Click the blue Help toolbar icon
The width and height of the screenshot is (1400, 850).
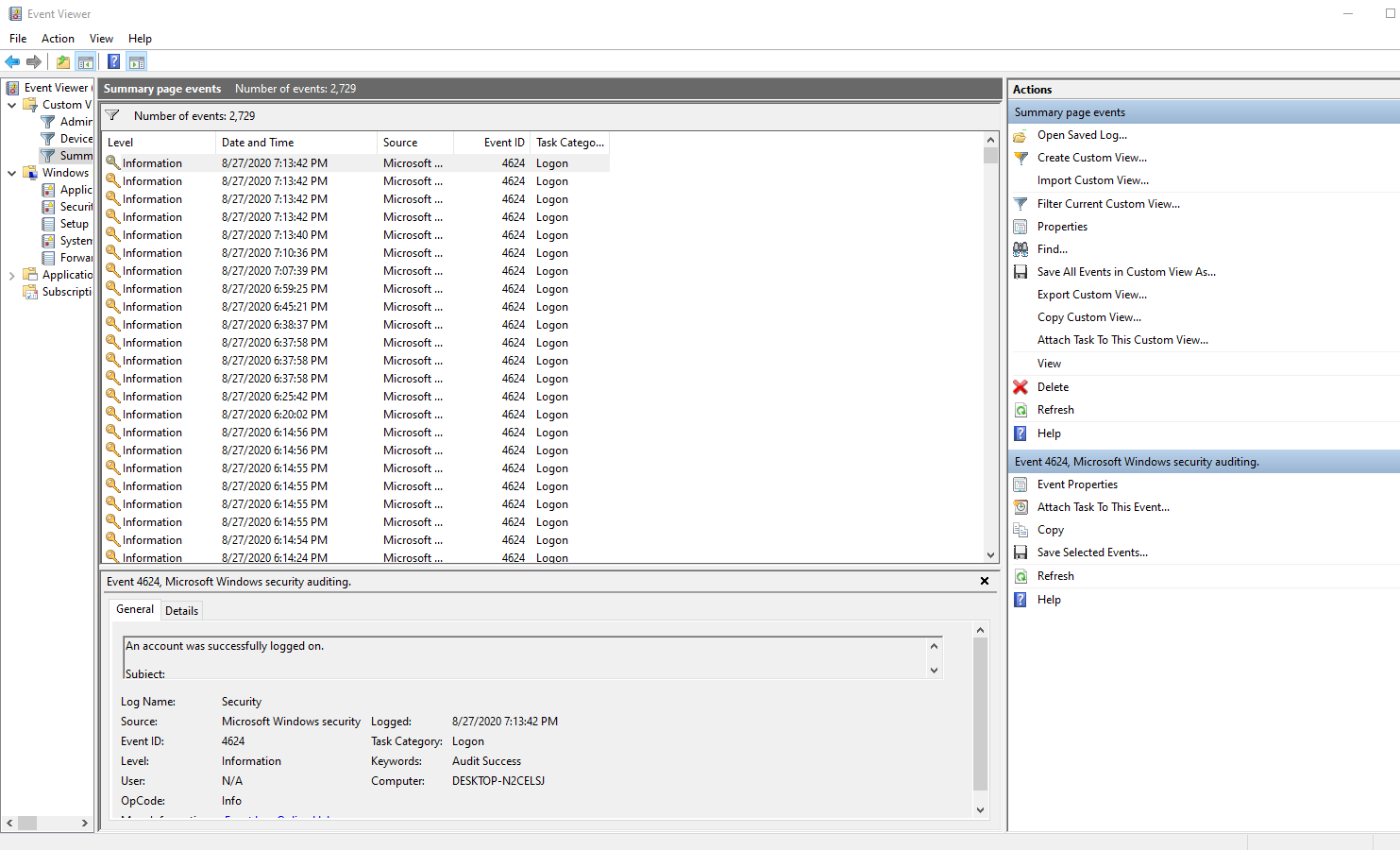(113, 62)
